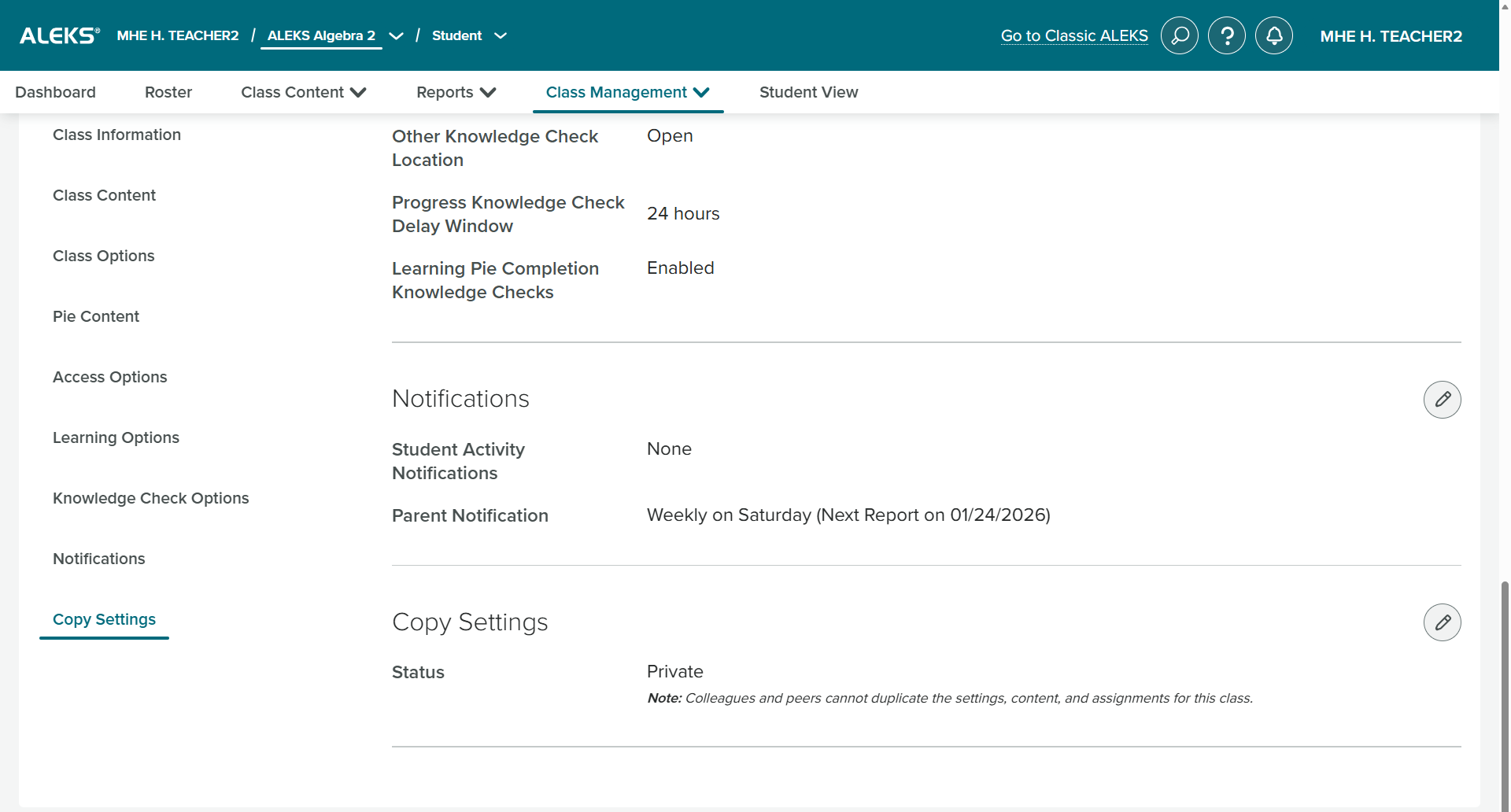Select Knowledge Check Options in sidebar
This screenshot has width=1511, height=812.
150,498
